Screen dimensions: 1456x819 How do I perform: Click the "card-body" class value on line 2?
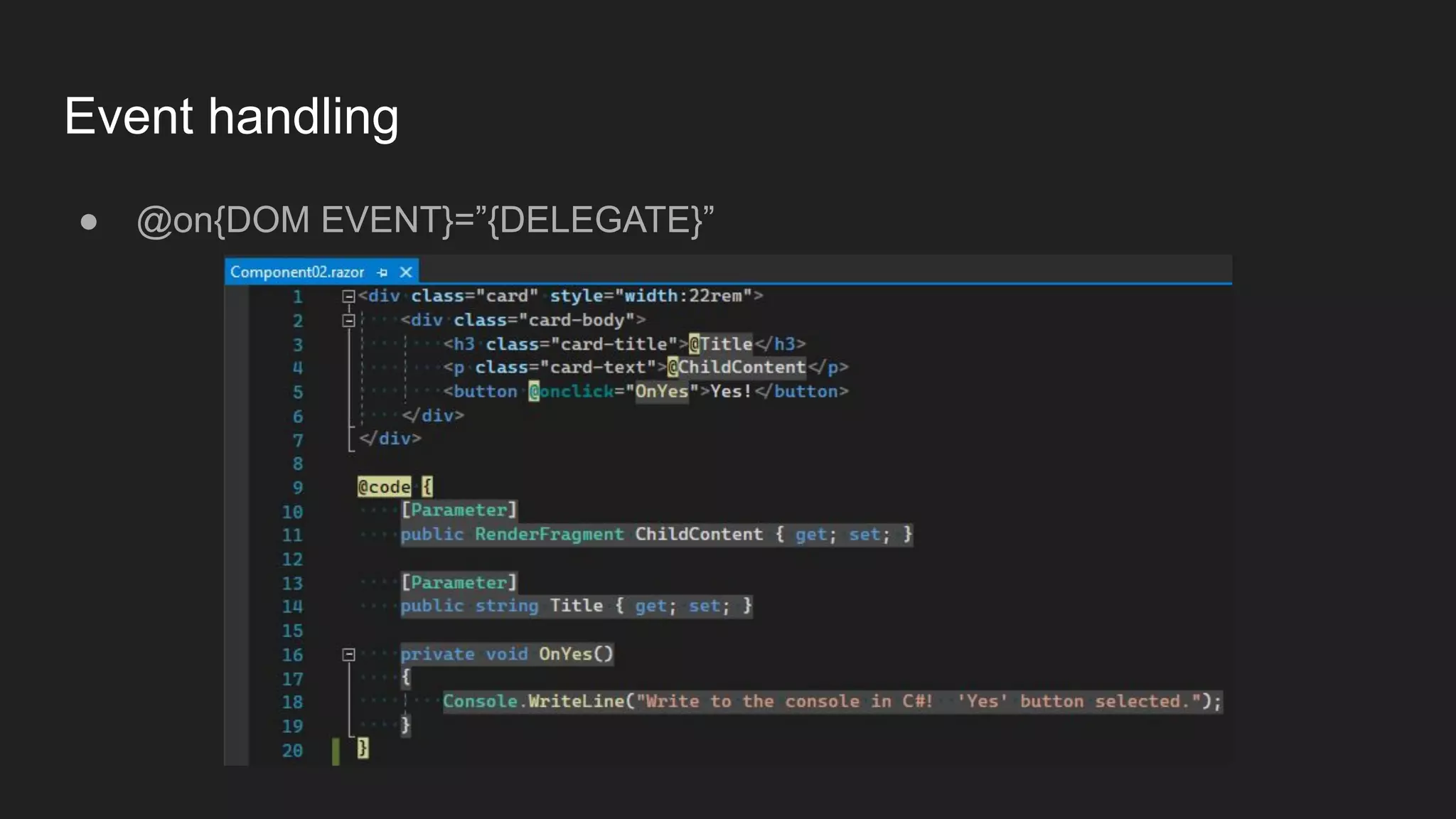[577, 320]
